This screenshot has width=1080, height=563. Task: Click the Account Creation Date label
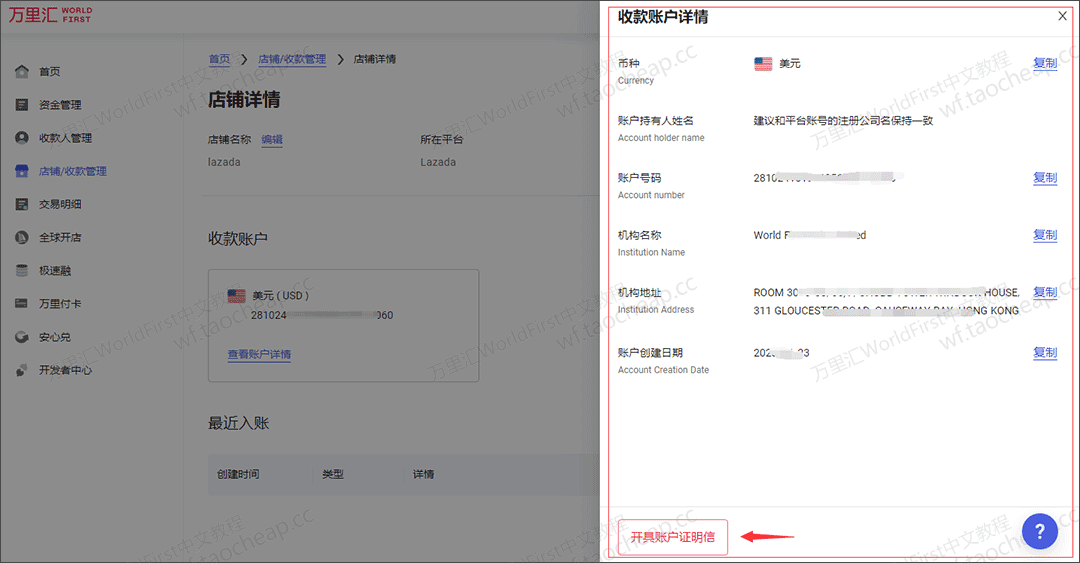click(x=663, y=370)
